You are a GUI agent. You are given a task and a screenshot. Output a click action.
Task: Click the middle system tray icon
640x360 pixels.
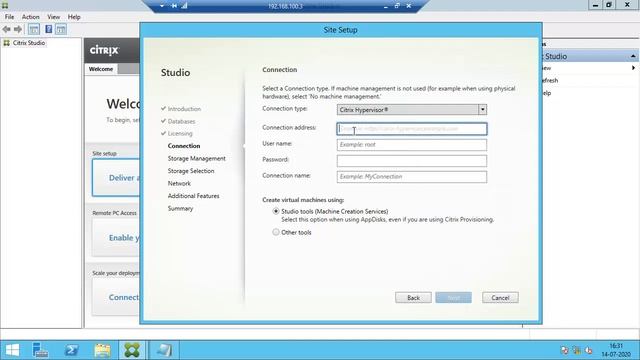click(x=576, y=350)
